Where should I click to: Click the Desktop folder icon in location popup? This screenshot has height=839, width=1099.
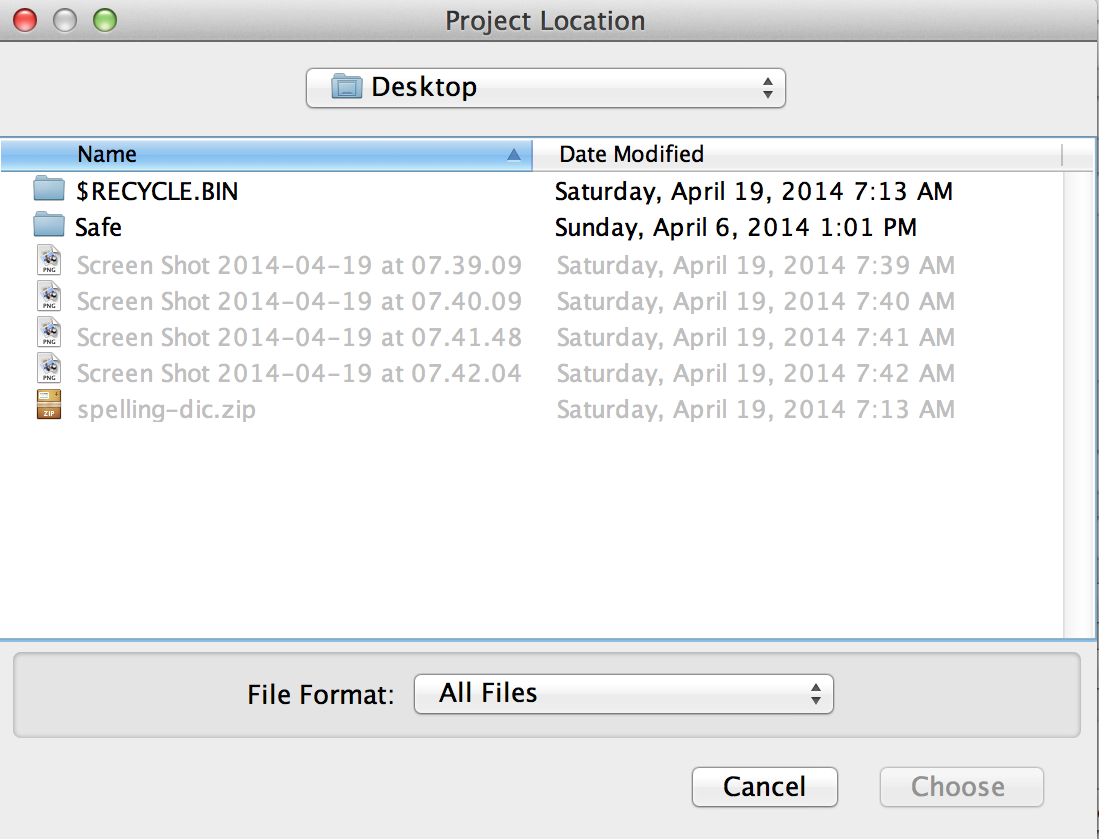pos(346,87)
